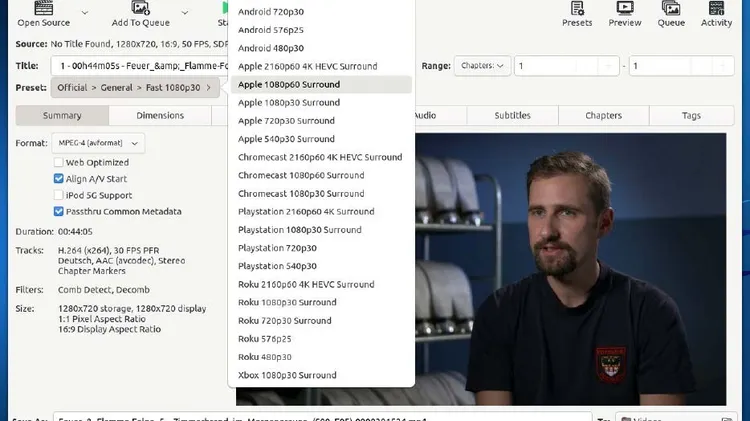
Task: Switch to the Dimensions tab
Action: point(160,115)
